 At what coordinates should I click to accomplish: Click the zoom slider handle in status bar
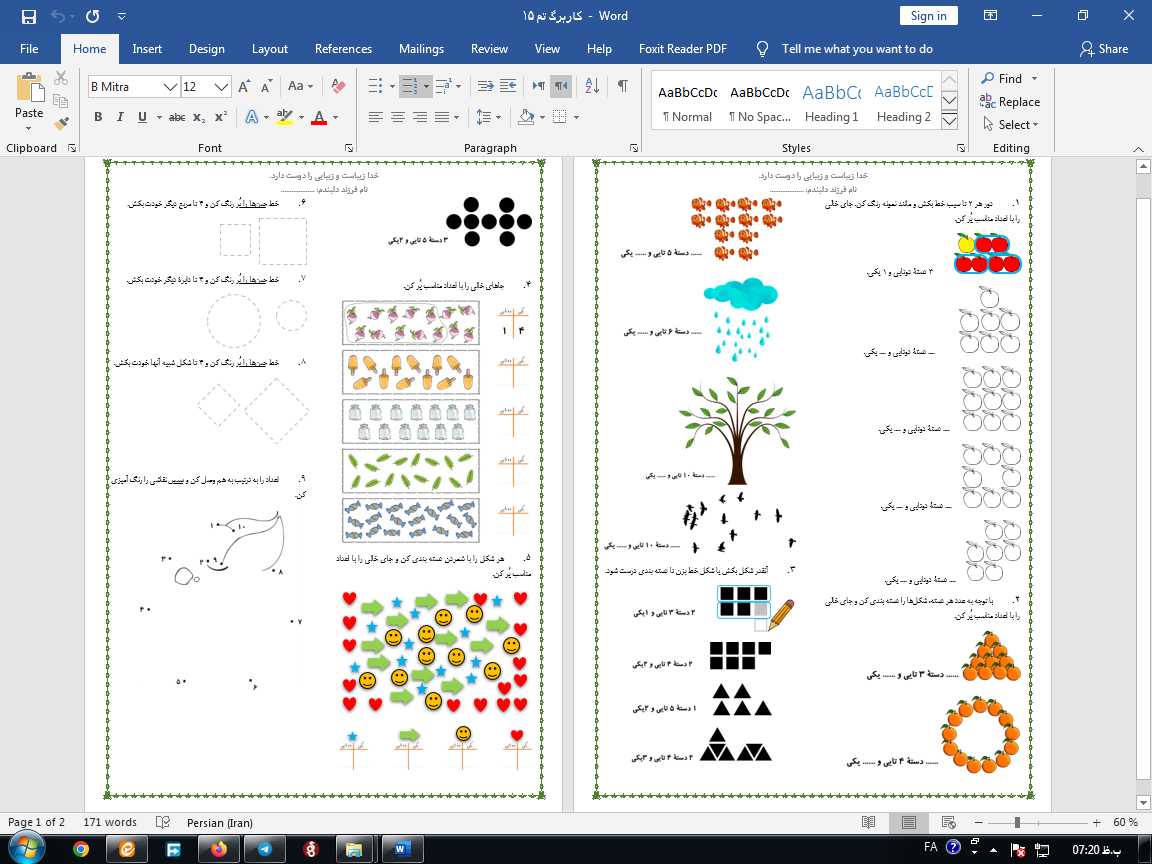pos(1017,822)
